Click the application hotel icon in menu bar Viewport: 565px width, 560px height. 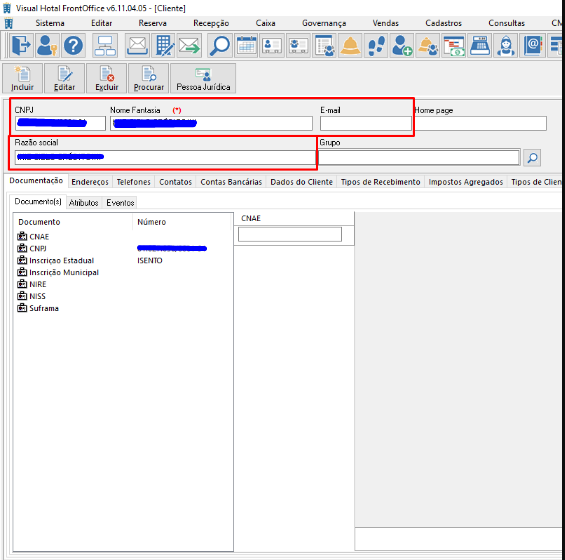point(9,23)
